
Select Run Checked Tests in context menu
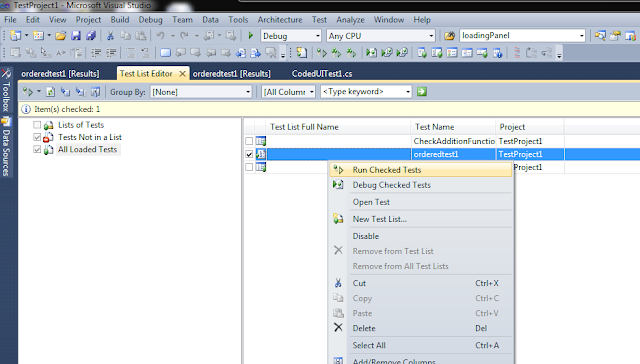pos(421,170)
